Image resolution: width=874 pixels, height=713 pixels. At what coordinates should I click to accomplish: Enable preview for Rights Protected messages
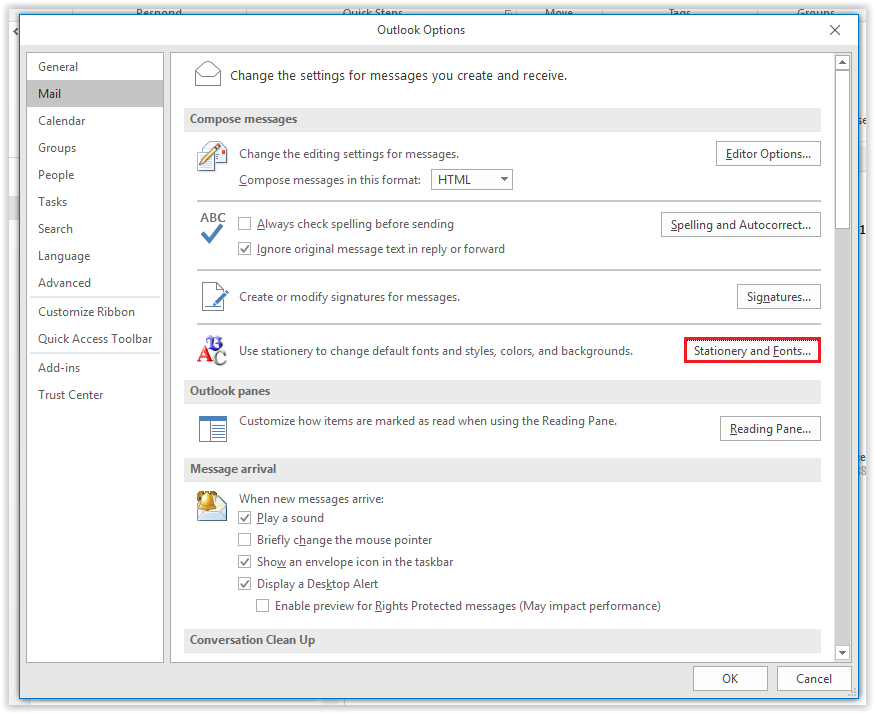pos(262,605)
